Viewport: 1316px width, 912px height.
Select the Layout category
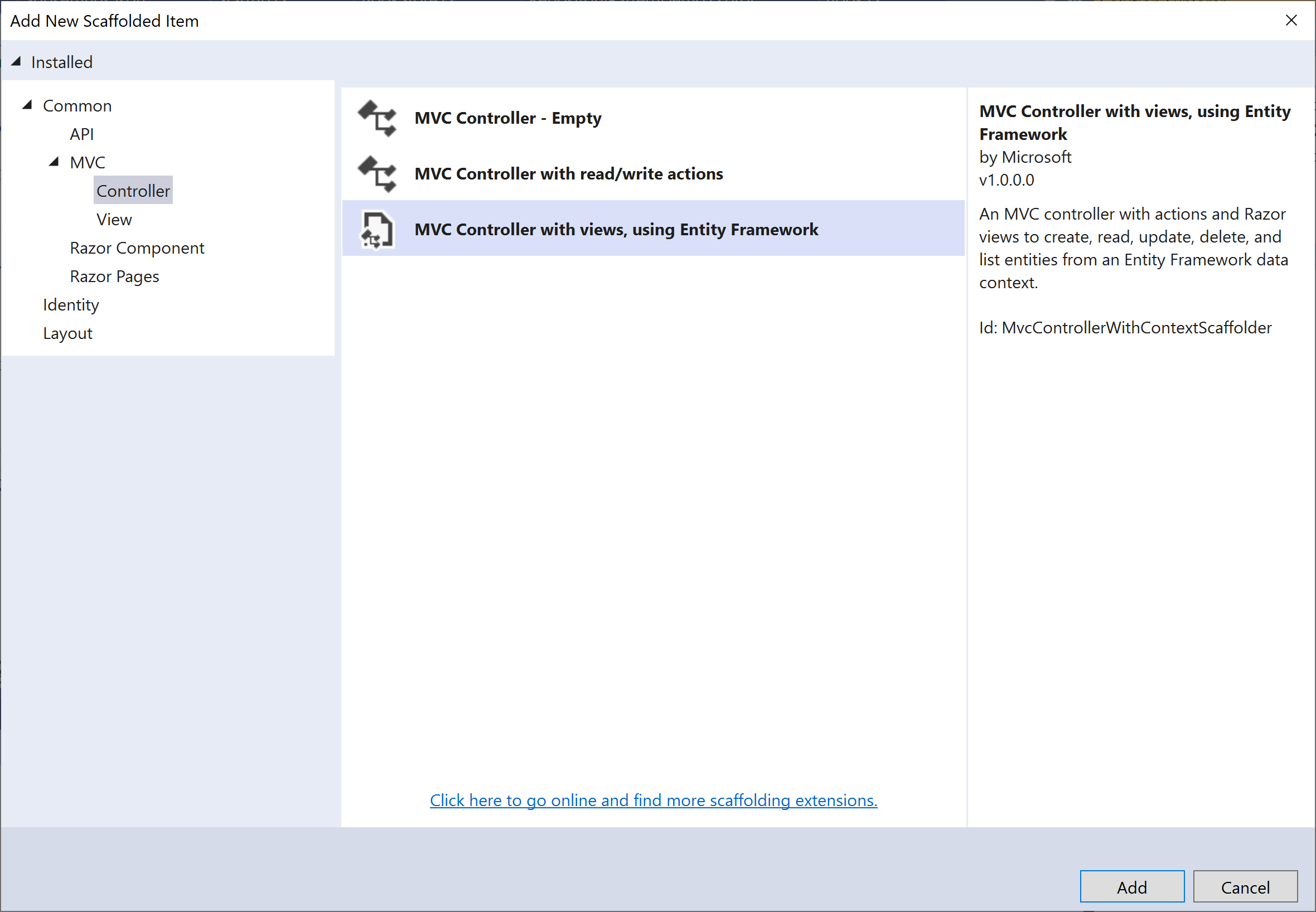pos(67,333)
